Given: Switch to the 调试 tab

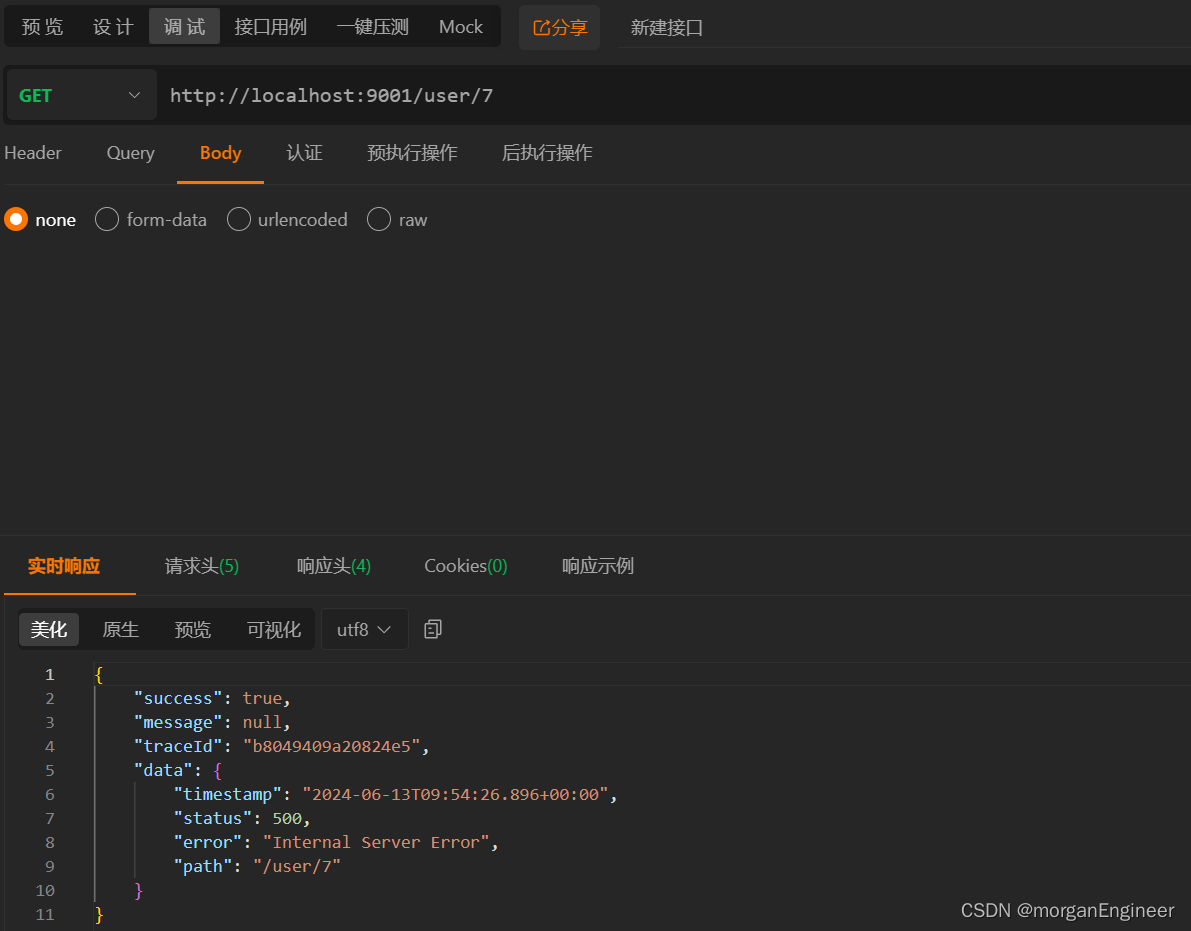Looking at the screenshot, I should coord(185,27).
